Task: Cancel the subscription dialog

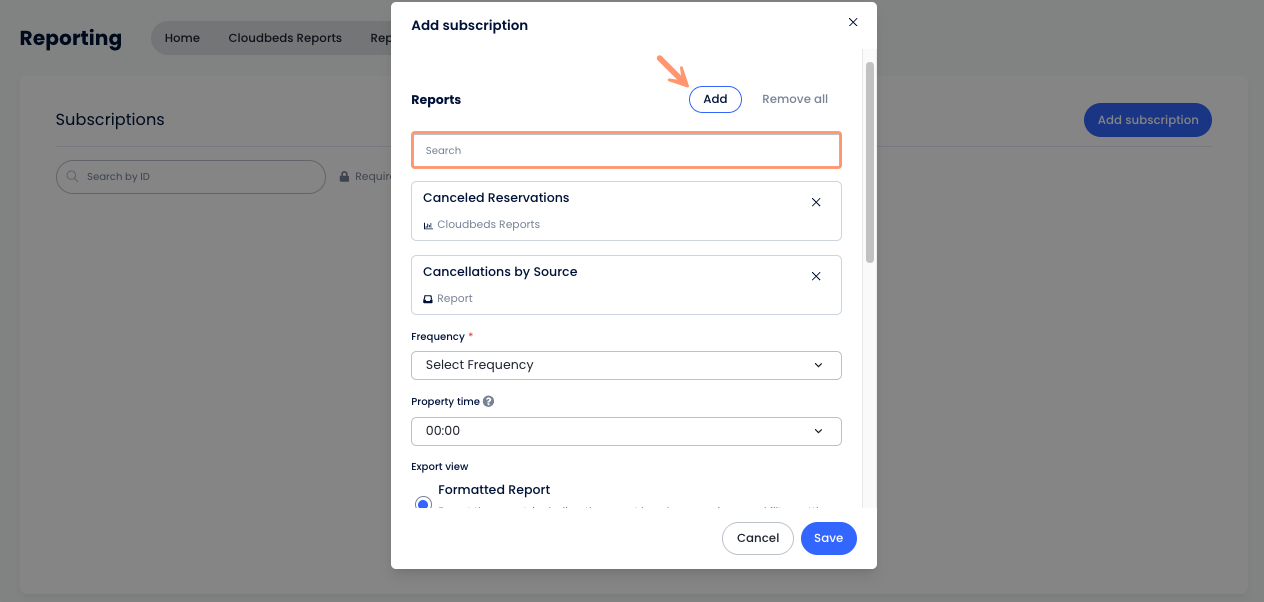Action: coord(758,538)
